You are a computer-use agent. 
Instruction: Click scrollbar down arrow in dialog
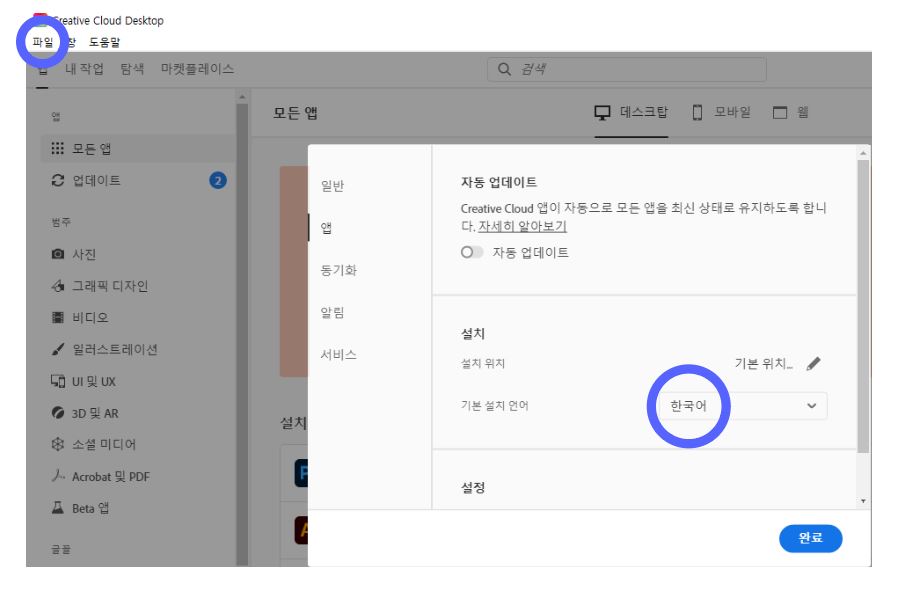click(x=863, y=502)
